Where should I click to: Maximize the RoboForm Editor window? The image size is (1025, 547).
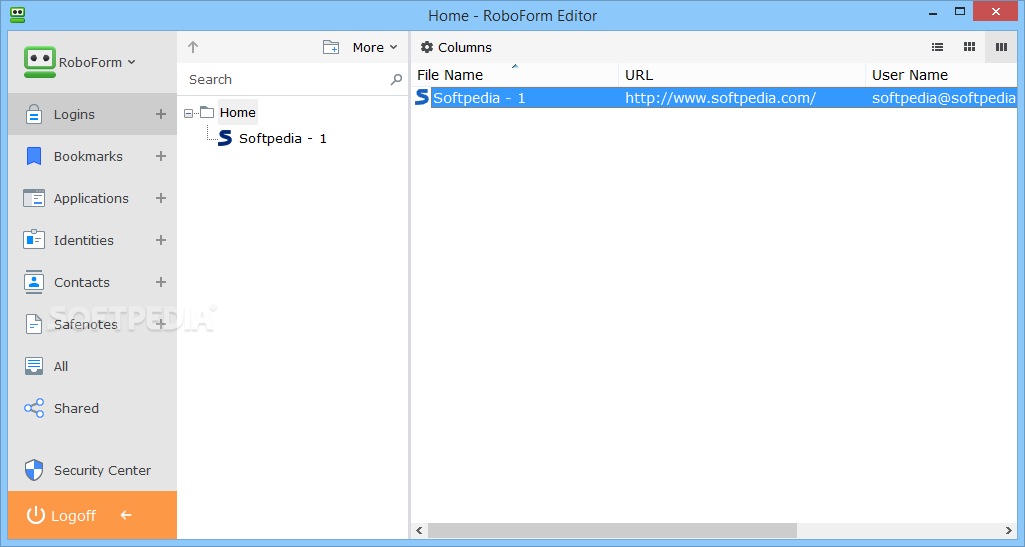click(960, 11)
